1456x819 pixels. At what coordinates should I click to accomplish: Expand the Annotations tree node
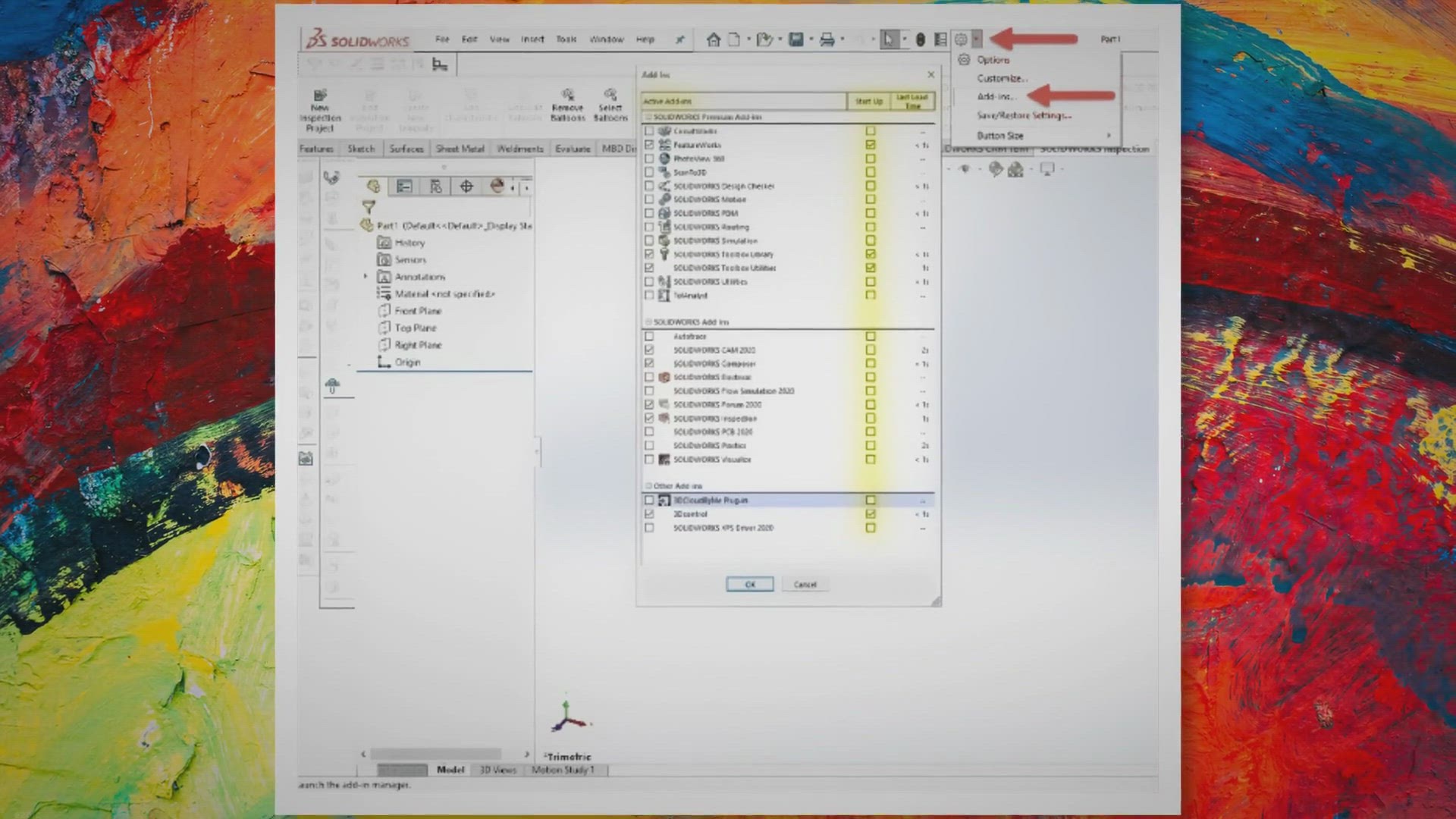pyautogui.click(x=366, y=277)
